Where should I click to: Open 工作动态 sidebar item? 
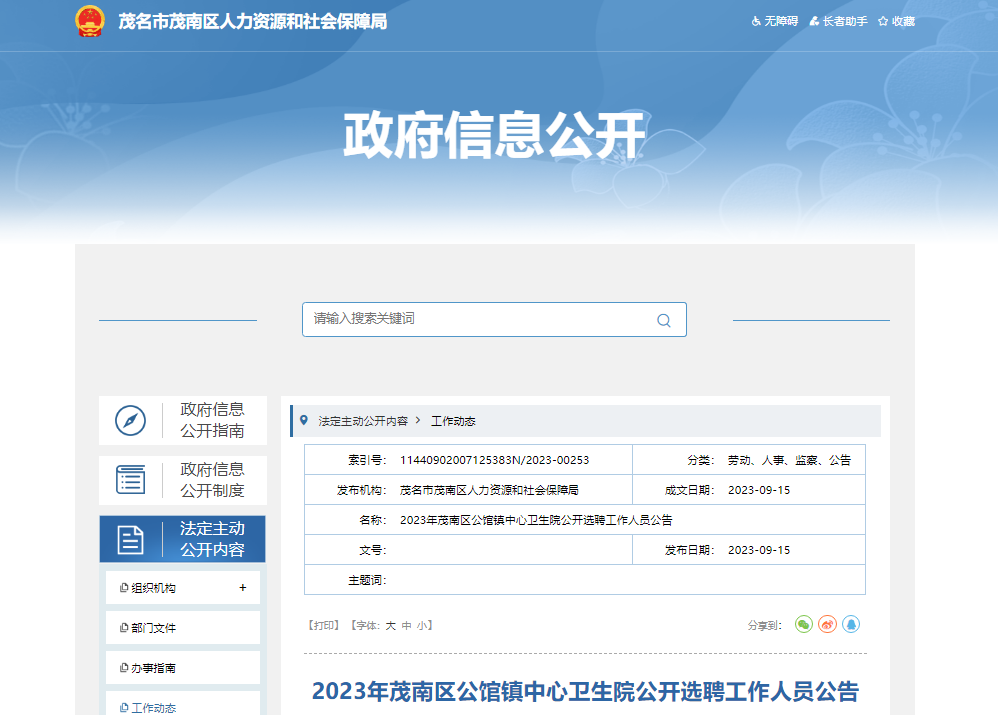[154, 707]
